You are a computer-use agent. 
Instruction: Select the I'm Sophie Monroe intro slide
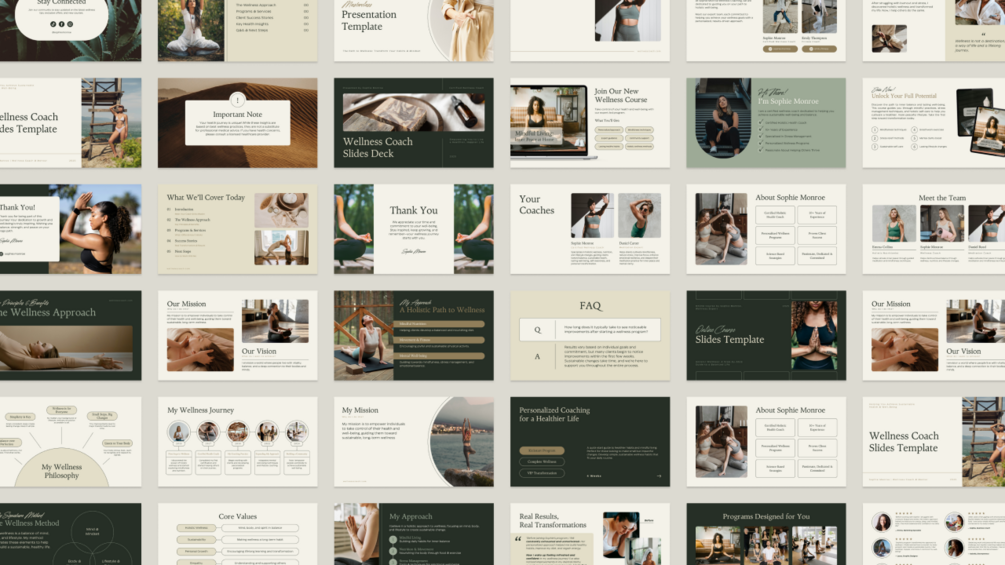[x=766, y=123]
